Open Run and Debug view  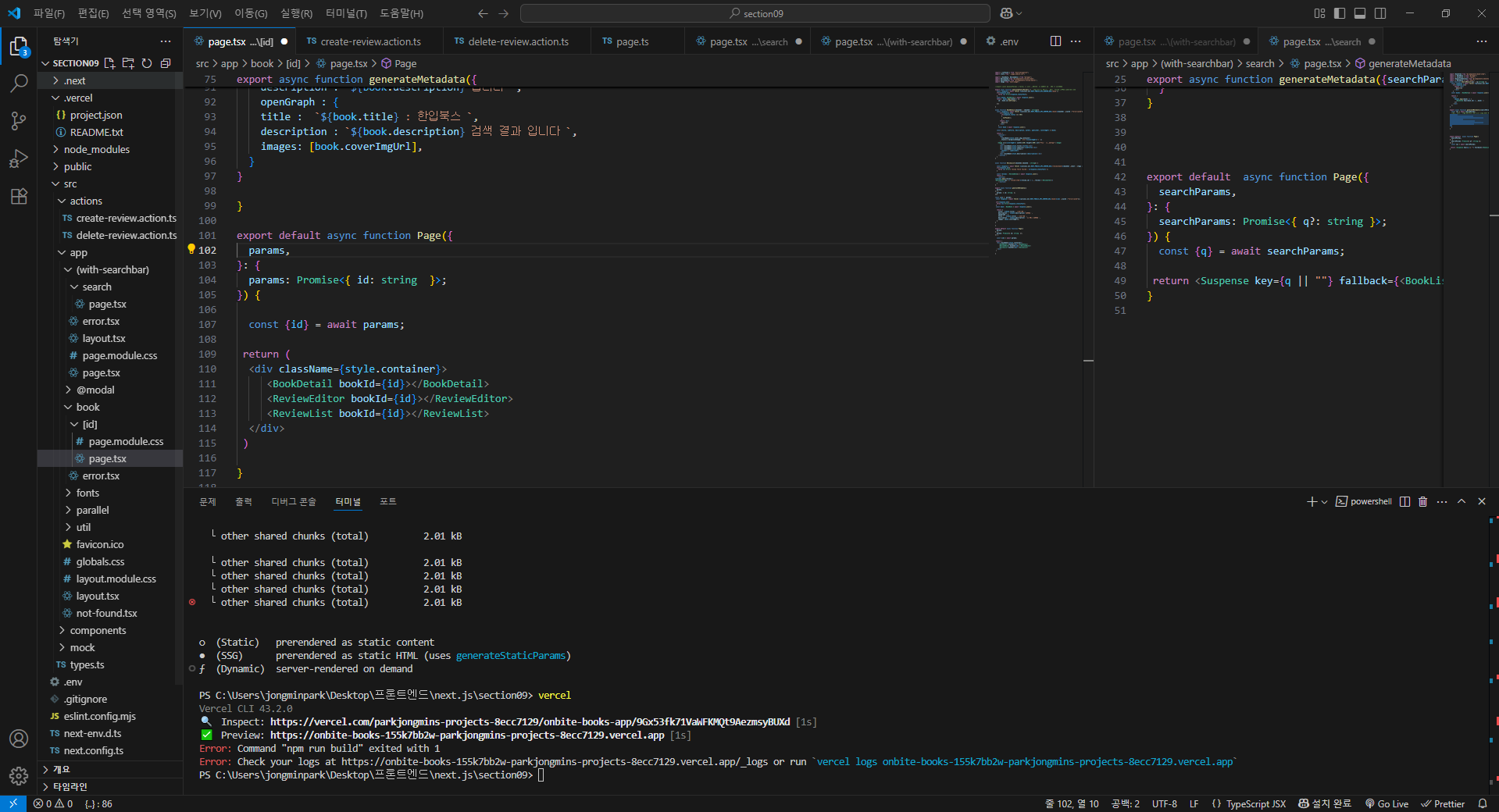(x=19, y=158)
